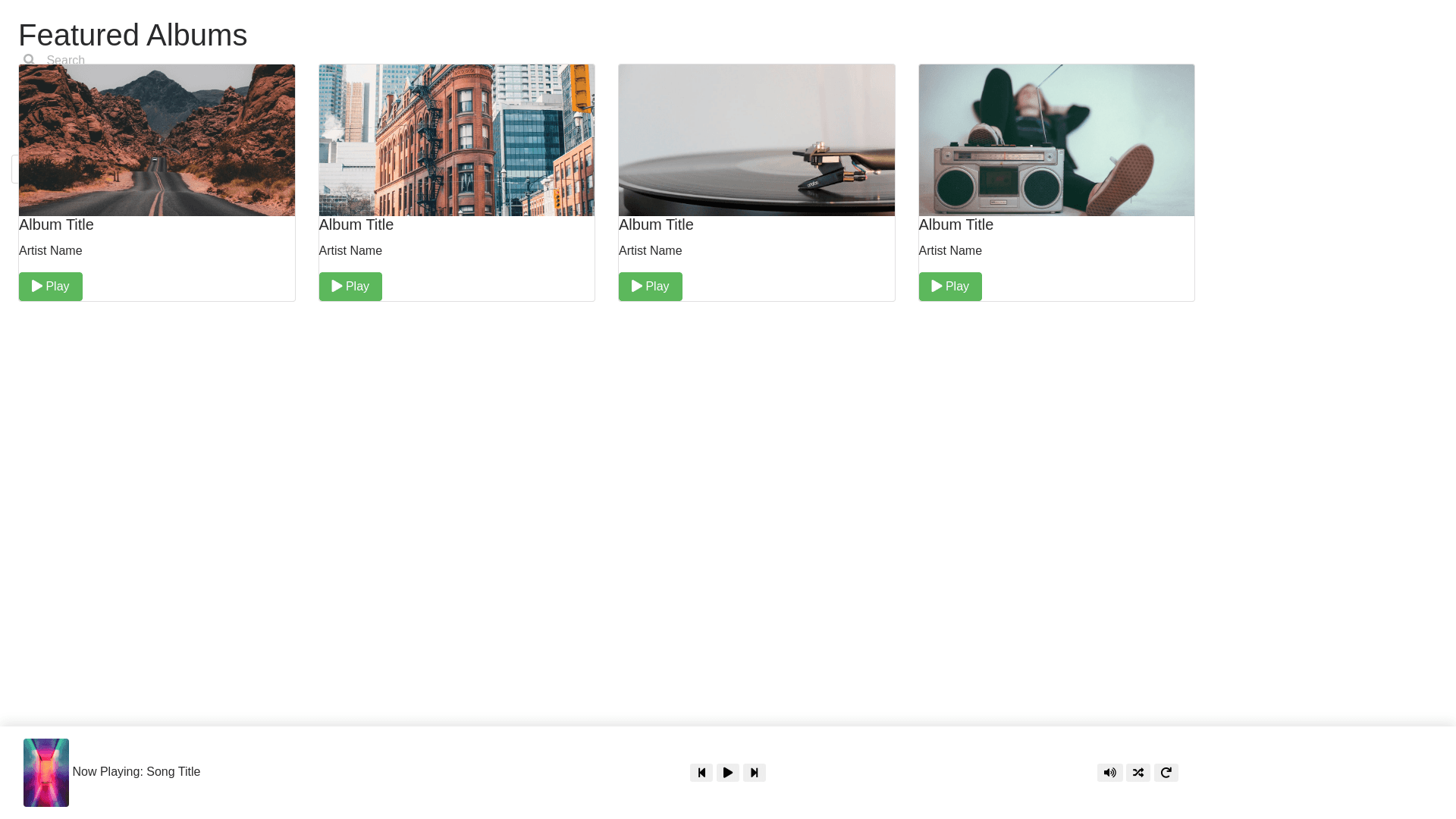Open the boombox album cover
This screenshot has height=819, width=1456.
point(1056,140)
